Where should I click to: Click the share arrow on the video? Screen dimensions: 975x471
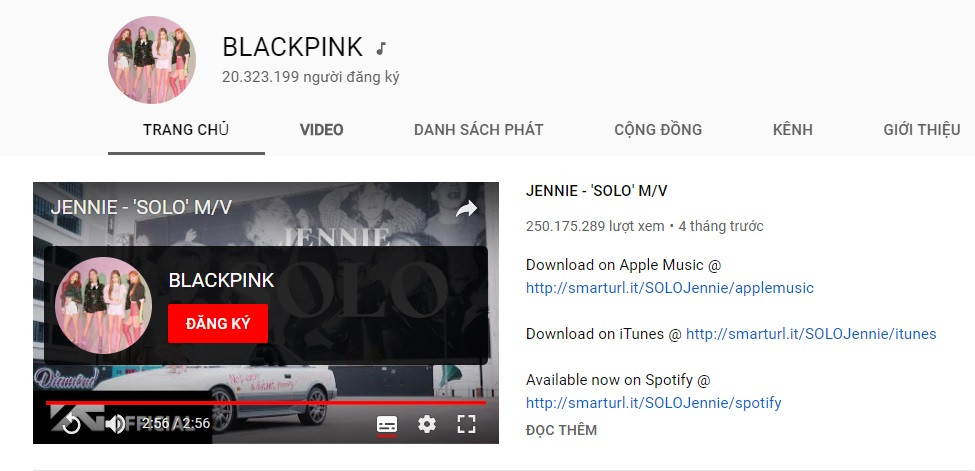point(466,209)
